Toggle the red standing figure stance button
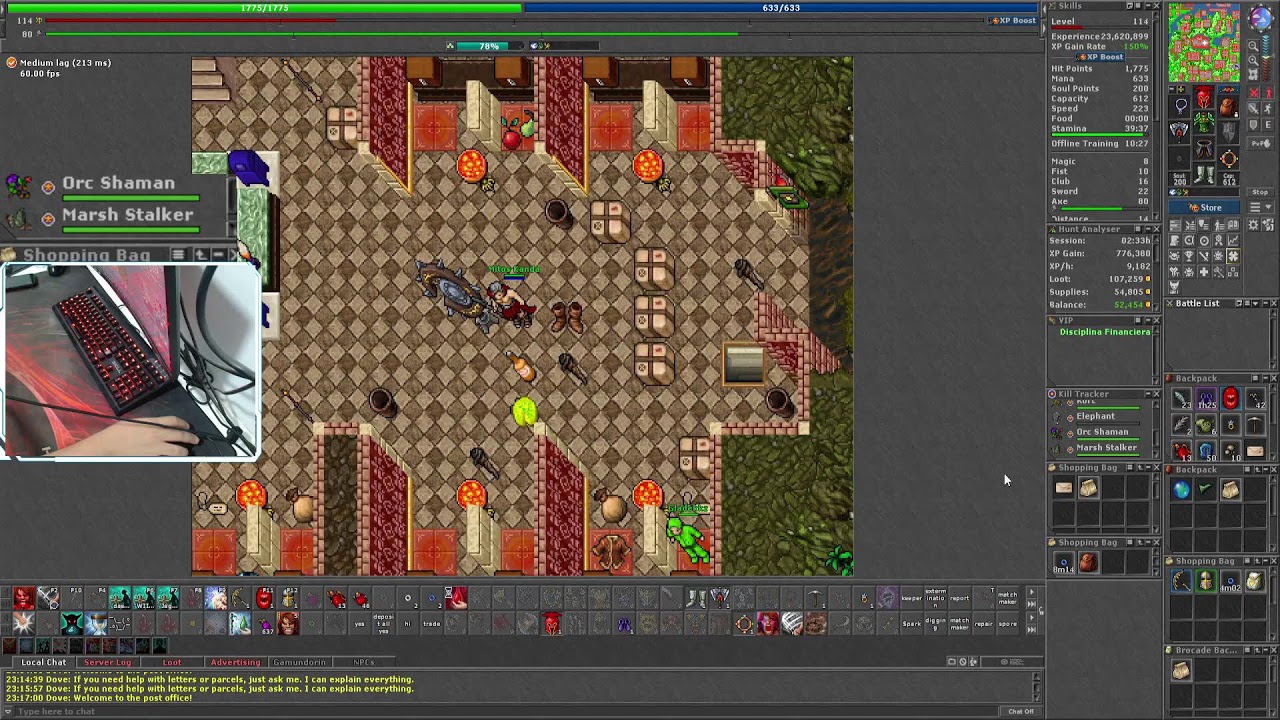Image resolution: width=1280 pixels, height=720 pixels. click(1268, 92)
